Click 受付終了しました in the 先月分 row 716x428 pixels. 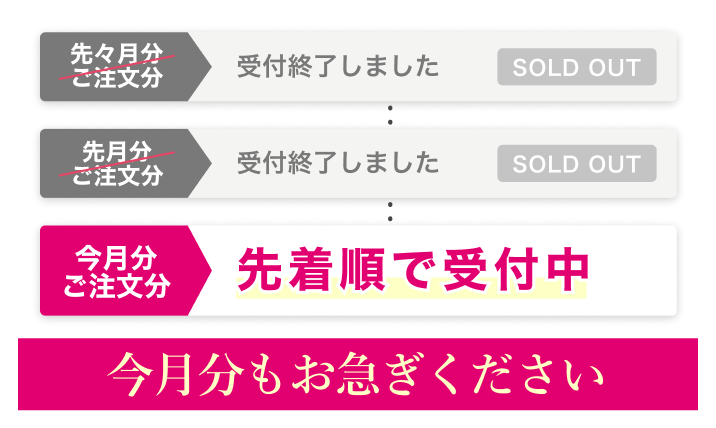(338, 164)
